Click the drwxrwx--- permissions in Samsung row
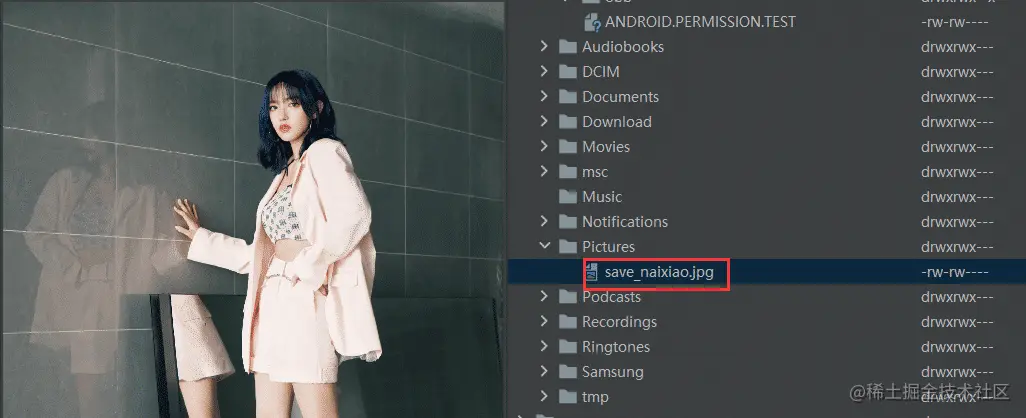Image resolution: width=1026 pixels, height=418 pixels. click(x=957, y=372)
